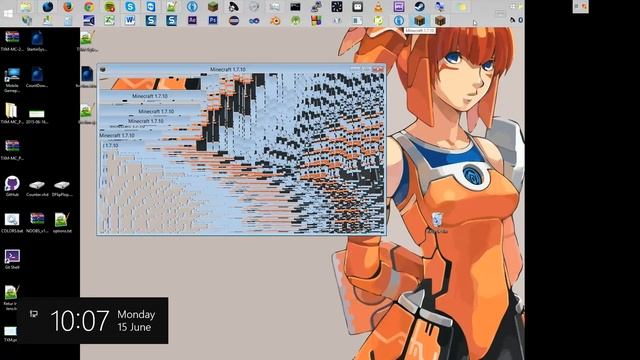The image size is (640, 360).
Task: Open the Mobile Gaming desktop shortcut
Action: coord(12,80)
